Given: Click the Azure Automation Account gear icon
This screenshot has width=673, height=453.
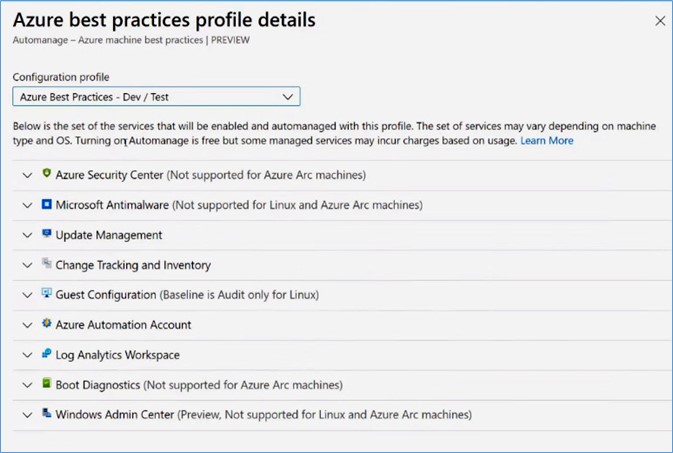Looking at the screenshot, I should tap(46, 324).
